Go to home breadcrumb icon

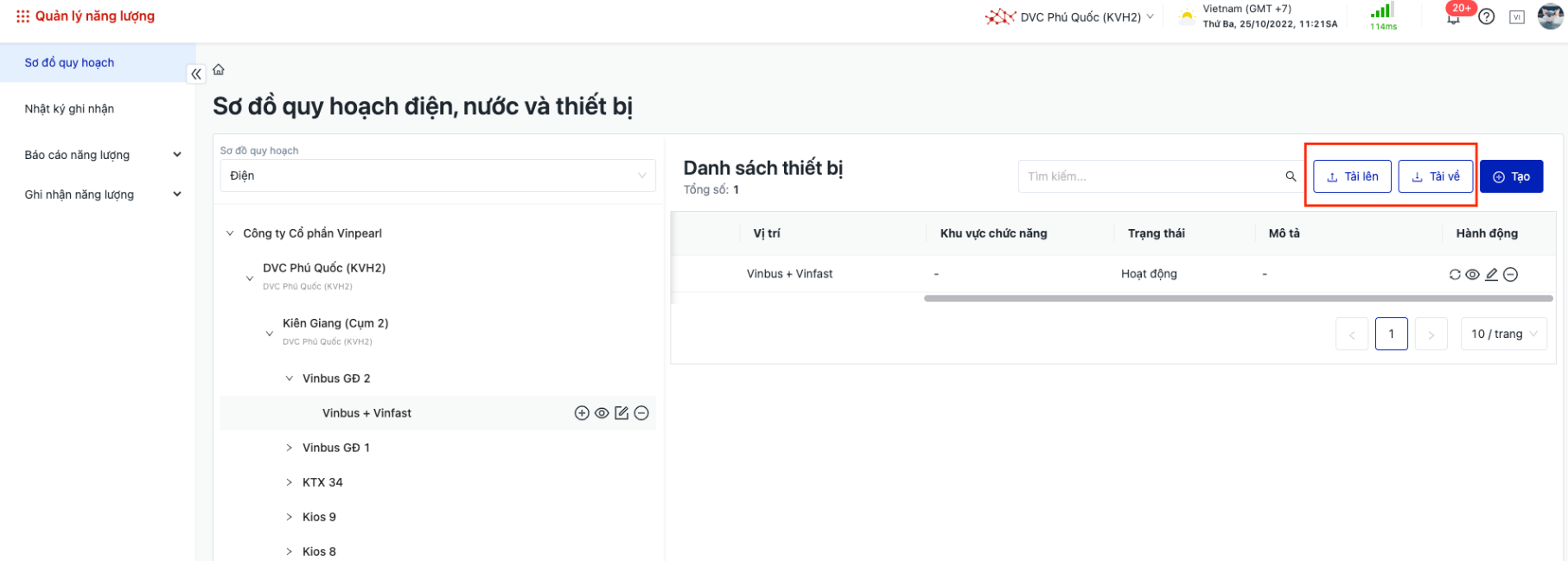[x=219, y=69]
